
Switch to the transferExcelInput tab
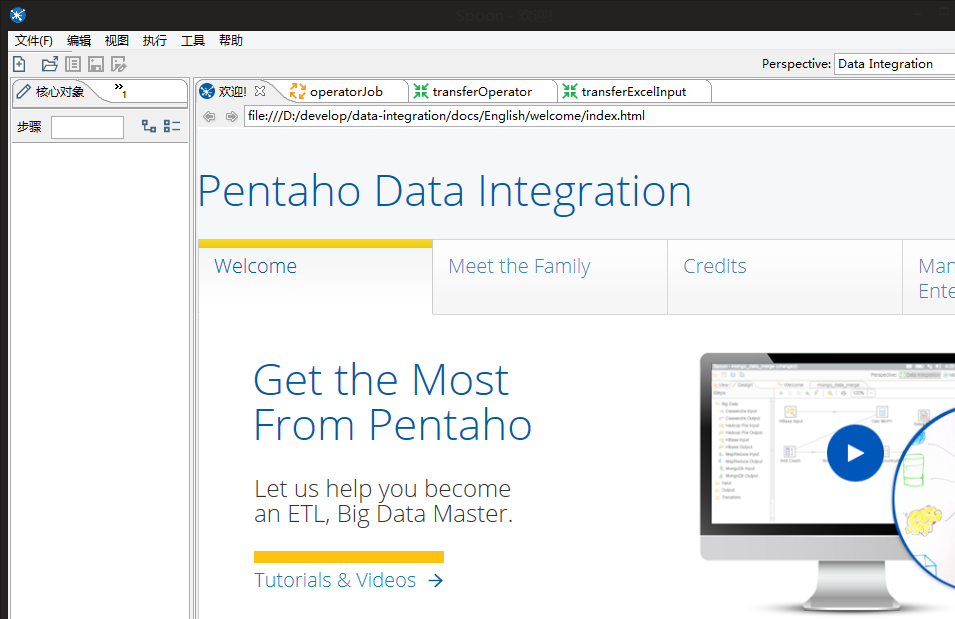point(632,91)
